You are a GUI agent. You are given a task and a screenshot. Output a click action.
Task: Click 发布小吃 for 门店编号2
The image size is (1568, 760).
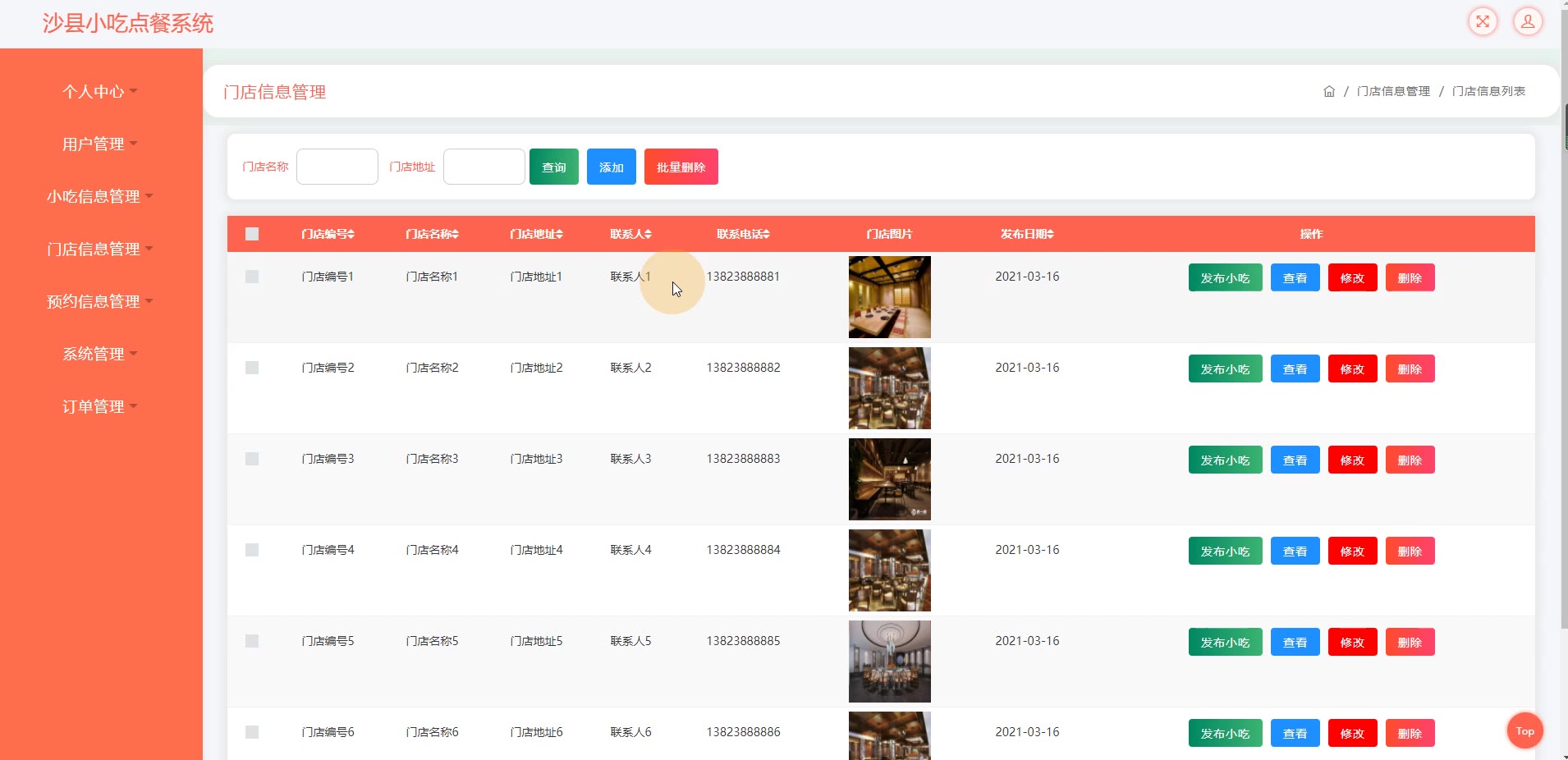point(1226,369)
